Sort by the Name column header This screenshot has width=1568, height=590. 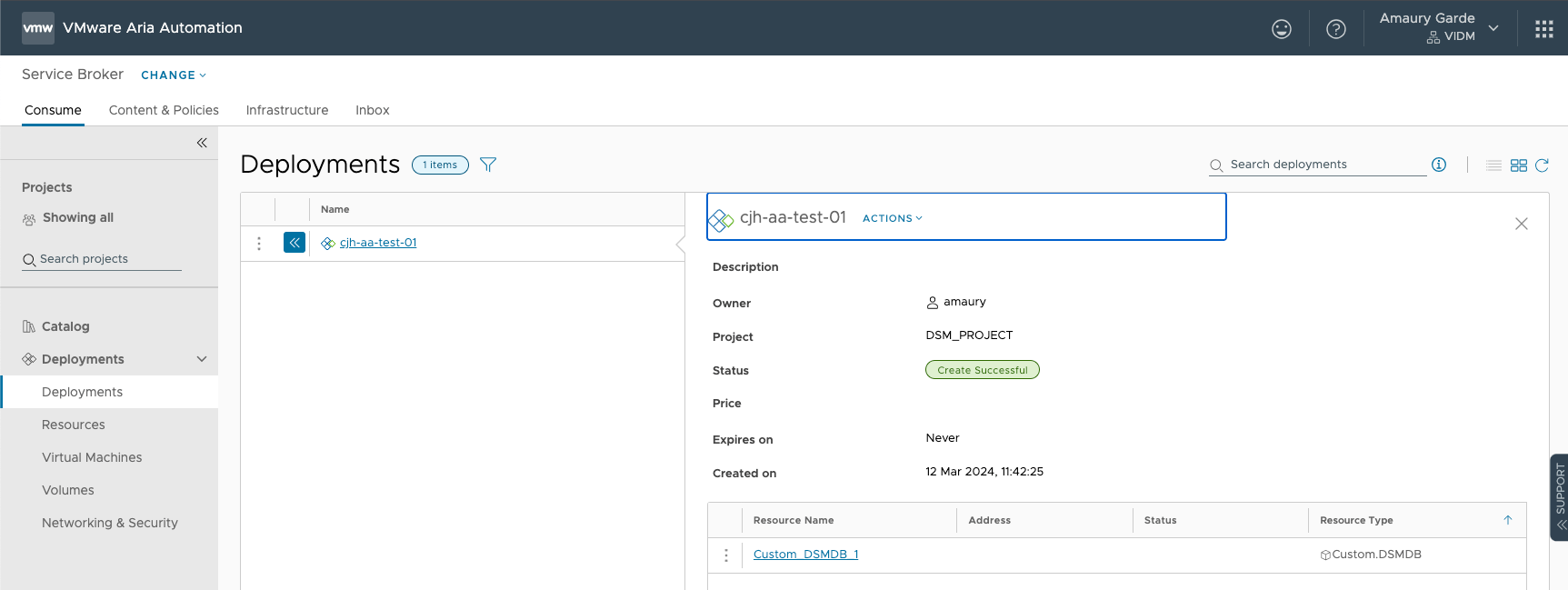tap(335, 210)
